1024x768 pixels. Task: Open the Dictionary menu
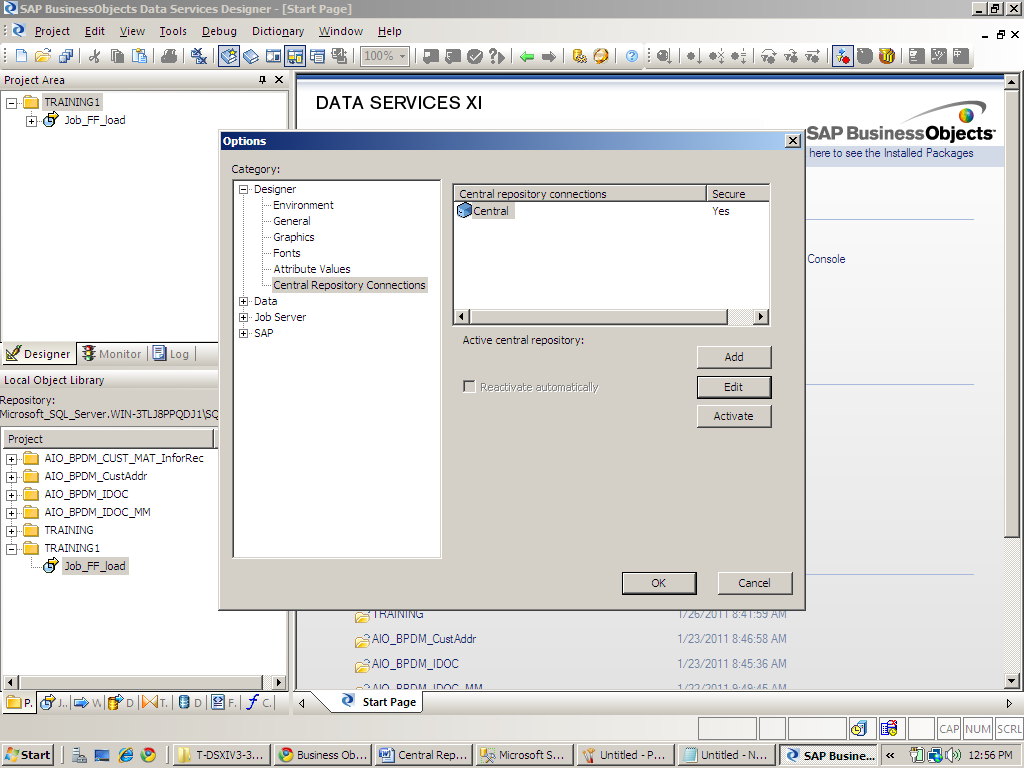(x=278, y=31)
